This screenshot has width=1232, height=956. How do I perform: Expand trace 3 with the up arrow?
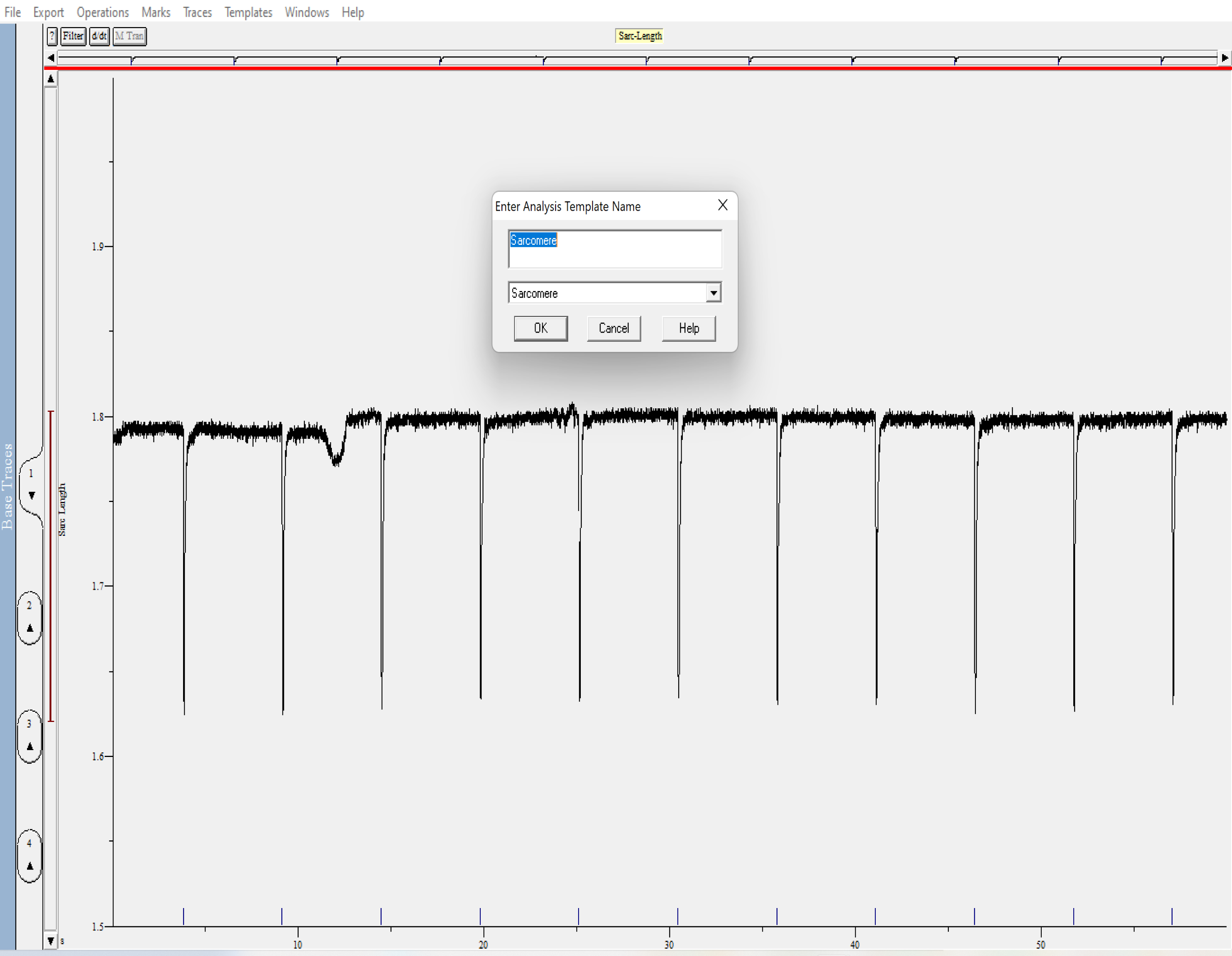(x=30, y=747)
